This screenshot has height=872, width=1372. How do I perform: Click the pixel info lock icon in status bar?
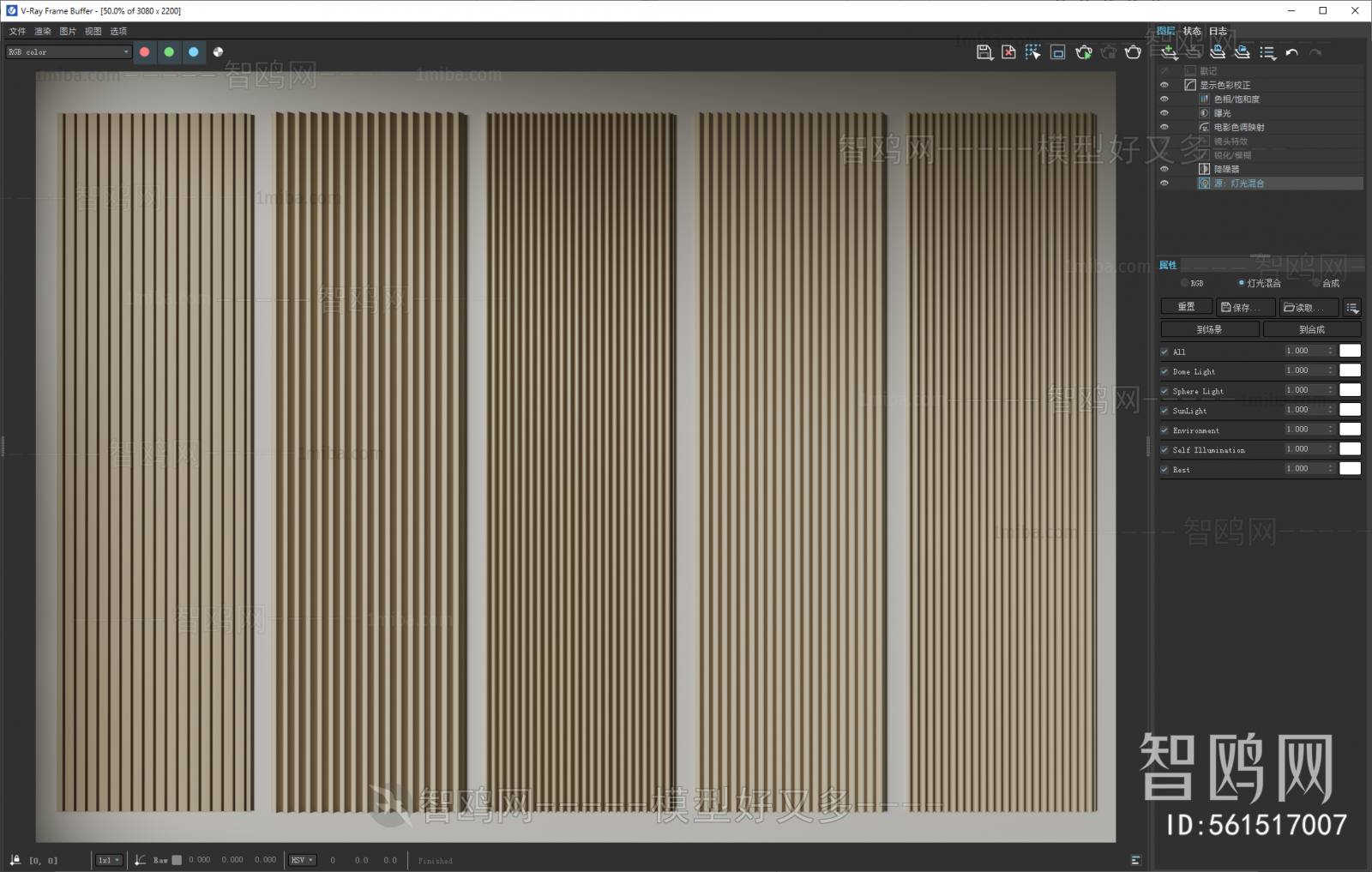coord(15,860)
